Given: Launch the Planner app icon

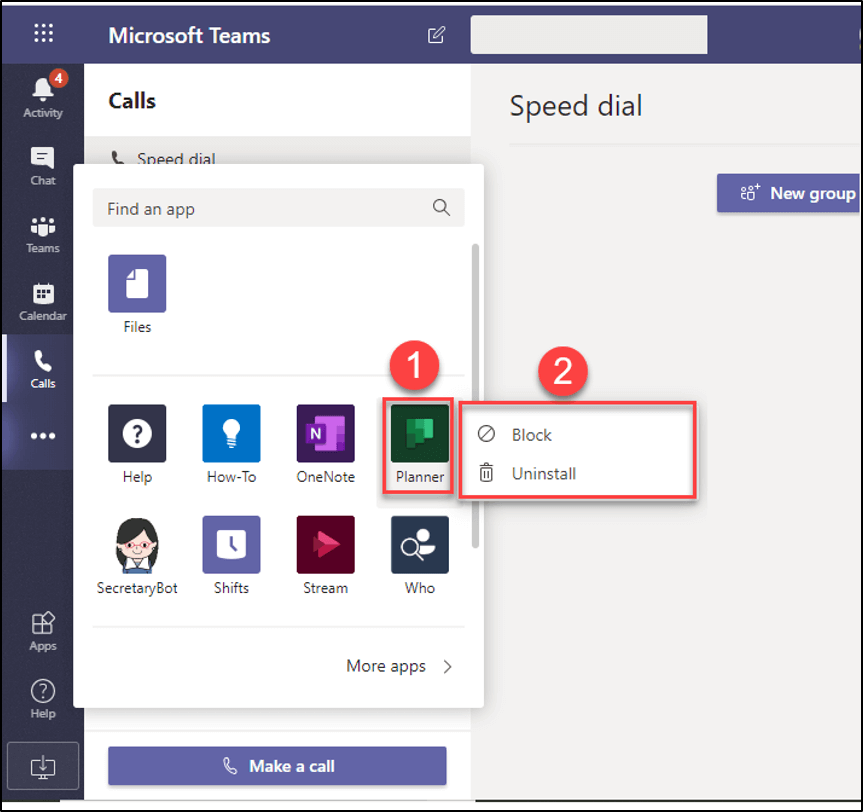Looking at the screenshot, I should (418, 433).
